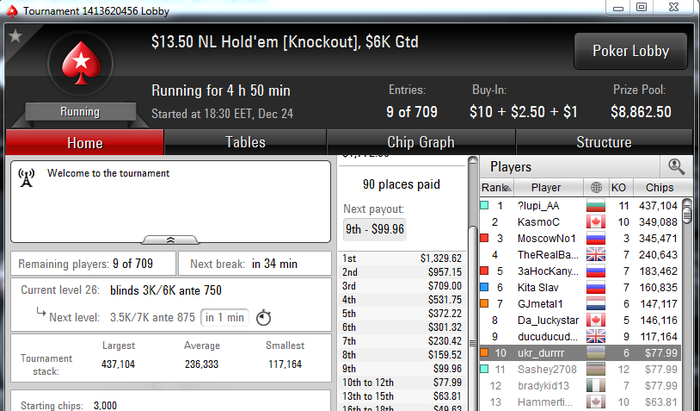Click the broadcast antenna icon in welcome box

tap(26, 178)
